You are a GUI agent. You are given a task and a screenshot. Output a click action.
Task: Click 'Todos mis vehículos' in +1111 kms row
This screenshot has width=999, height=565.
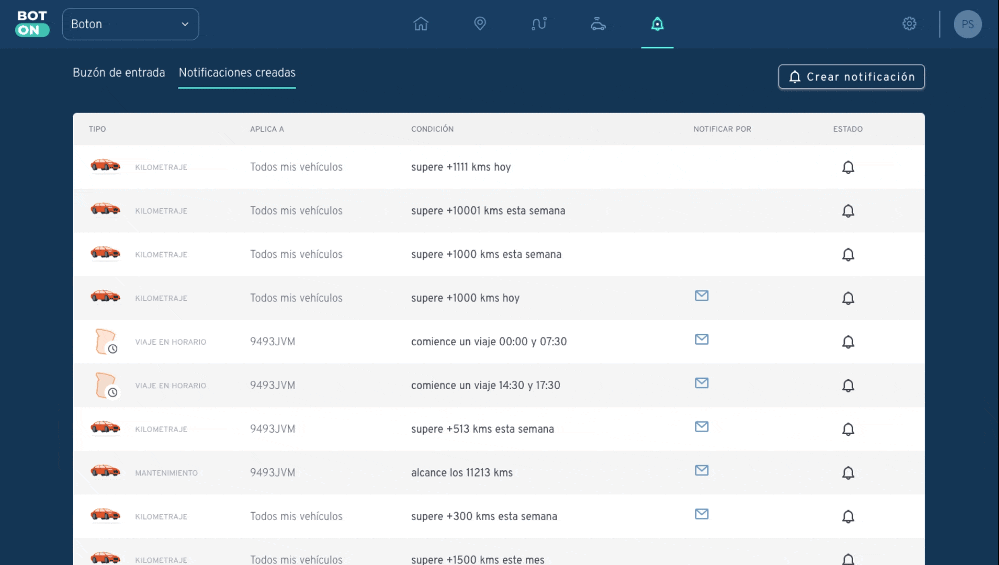click(296, 167)
